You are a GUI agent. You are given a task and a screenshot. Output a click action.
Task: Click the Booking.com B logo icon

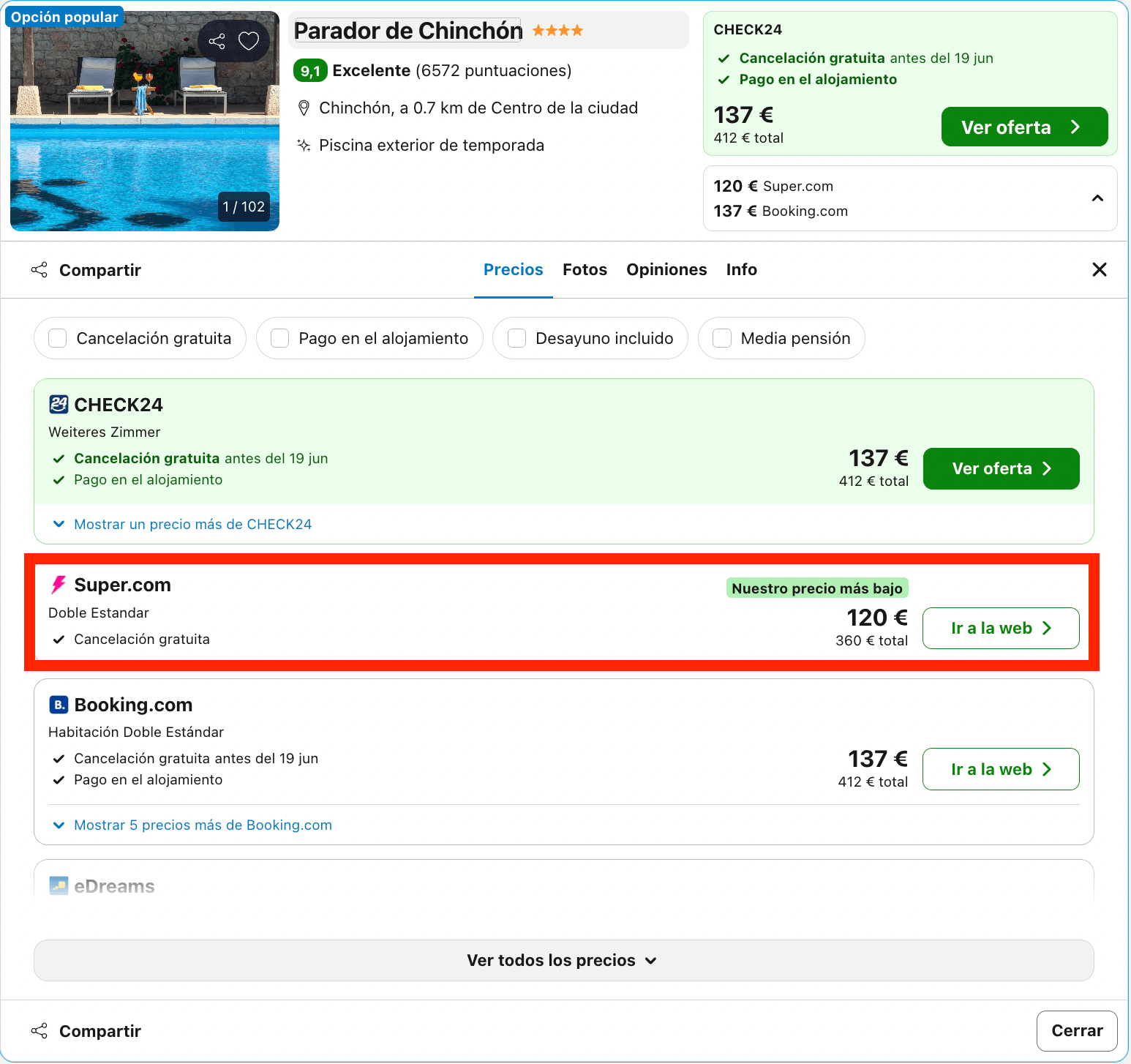pos(59,705)
